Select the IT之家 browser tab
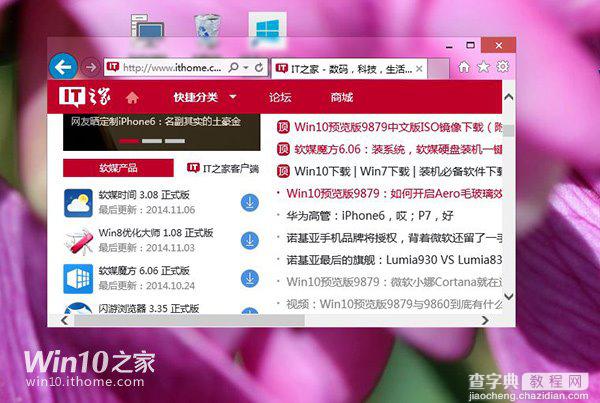 pyautogui.click(x=349, y=69)
